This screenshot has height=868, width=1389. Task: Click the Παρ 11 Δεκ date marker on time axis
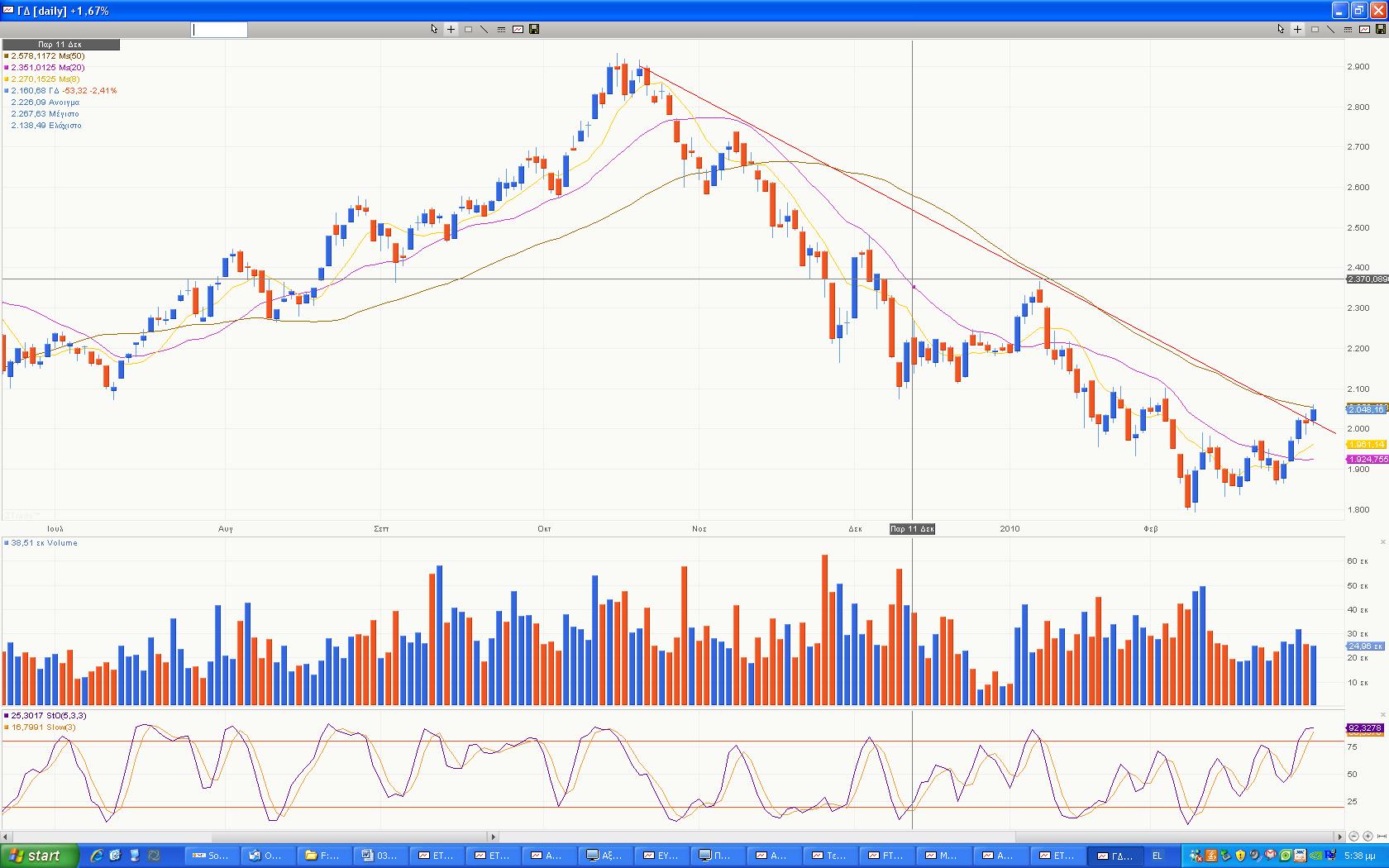[x=912, y=529]
